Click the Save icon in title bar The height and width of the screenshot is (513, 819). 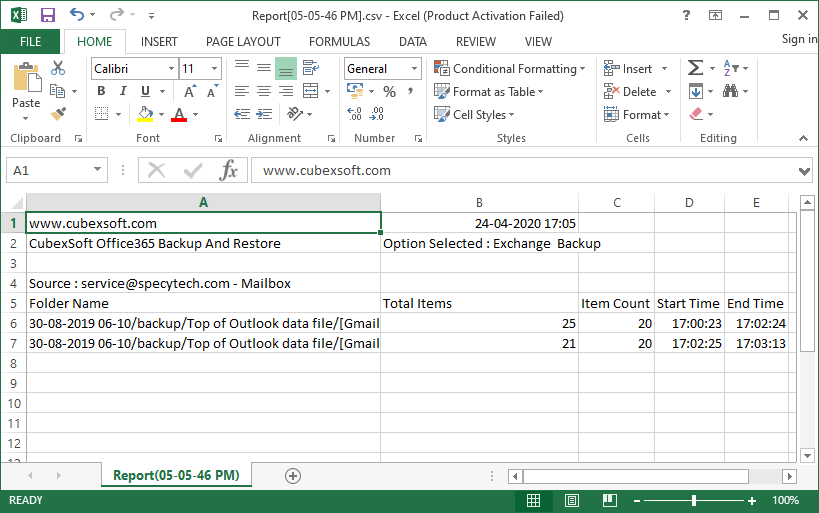pos(47,15)
